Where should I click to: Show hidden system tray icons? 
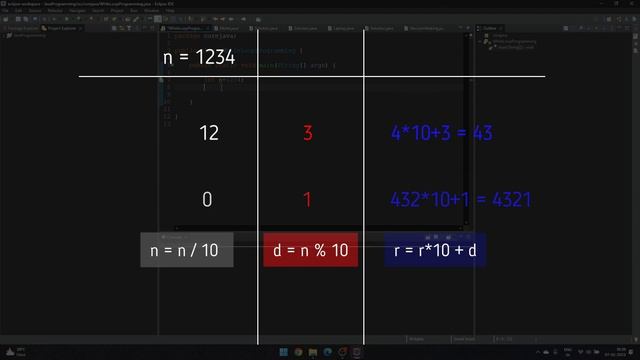538,352
